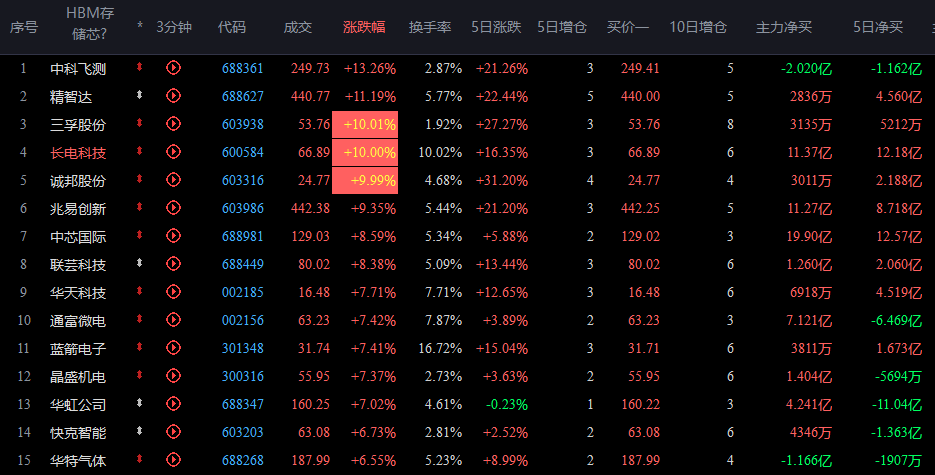Click the 3分钟 column header

tap(174, 27)
